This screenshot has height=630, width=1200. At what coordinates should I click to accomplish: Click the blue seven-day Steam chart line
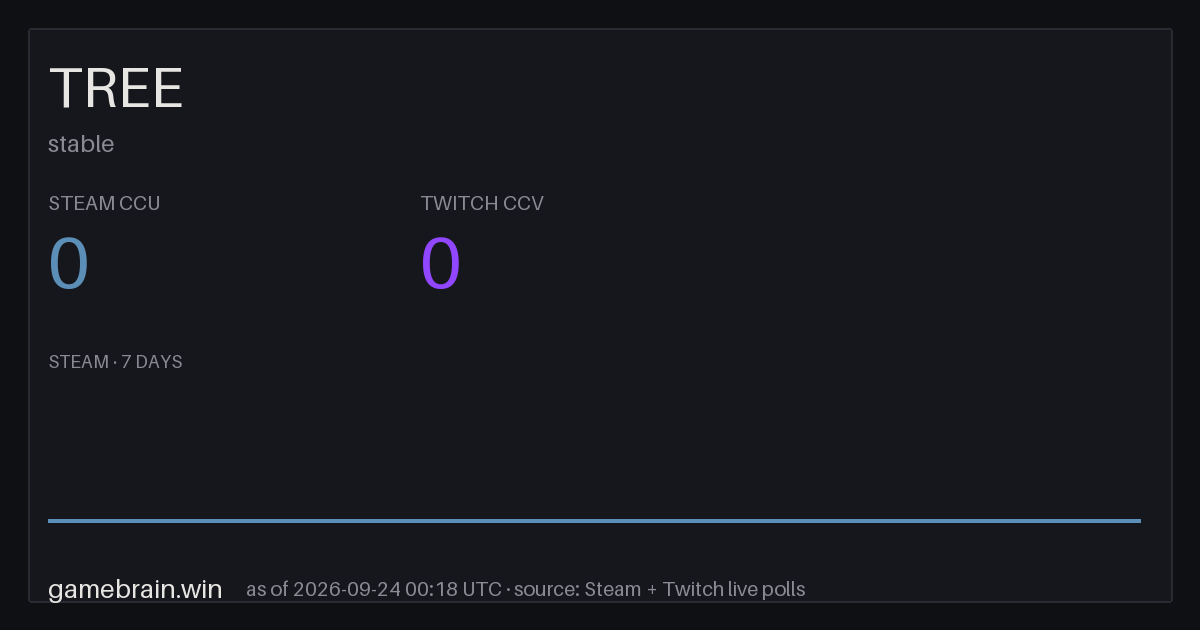[x=594, y=520]
